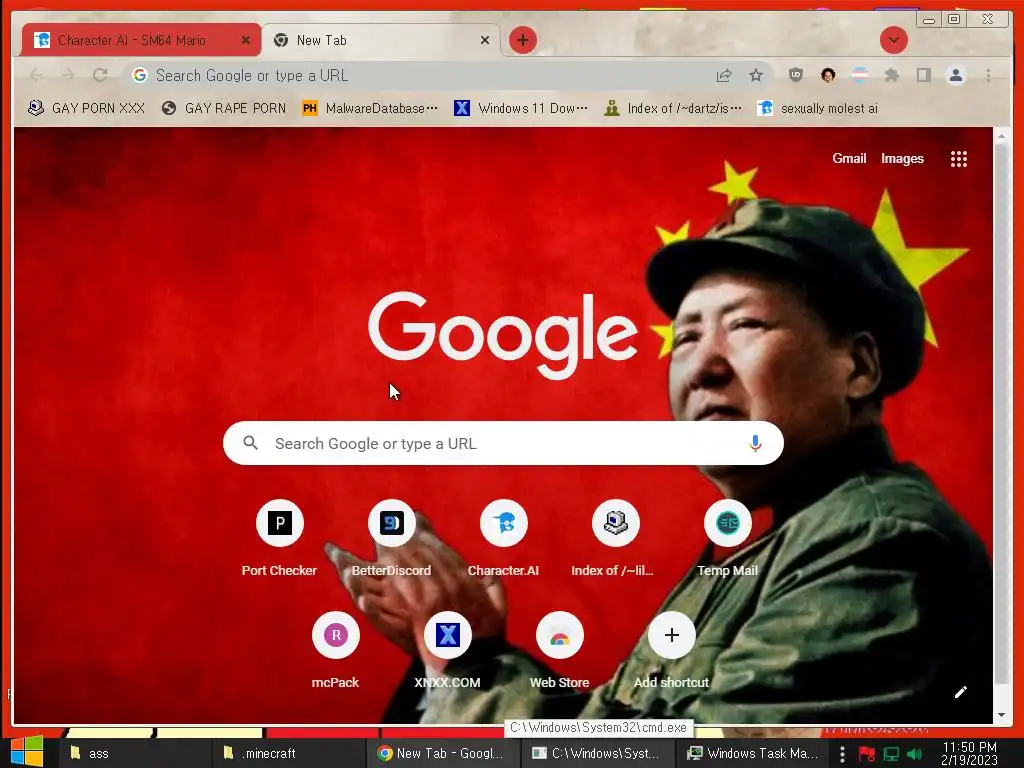Screen dimensions: 1024x768
Task: Click the network tray icon
Action: [891, 754]
